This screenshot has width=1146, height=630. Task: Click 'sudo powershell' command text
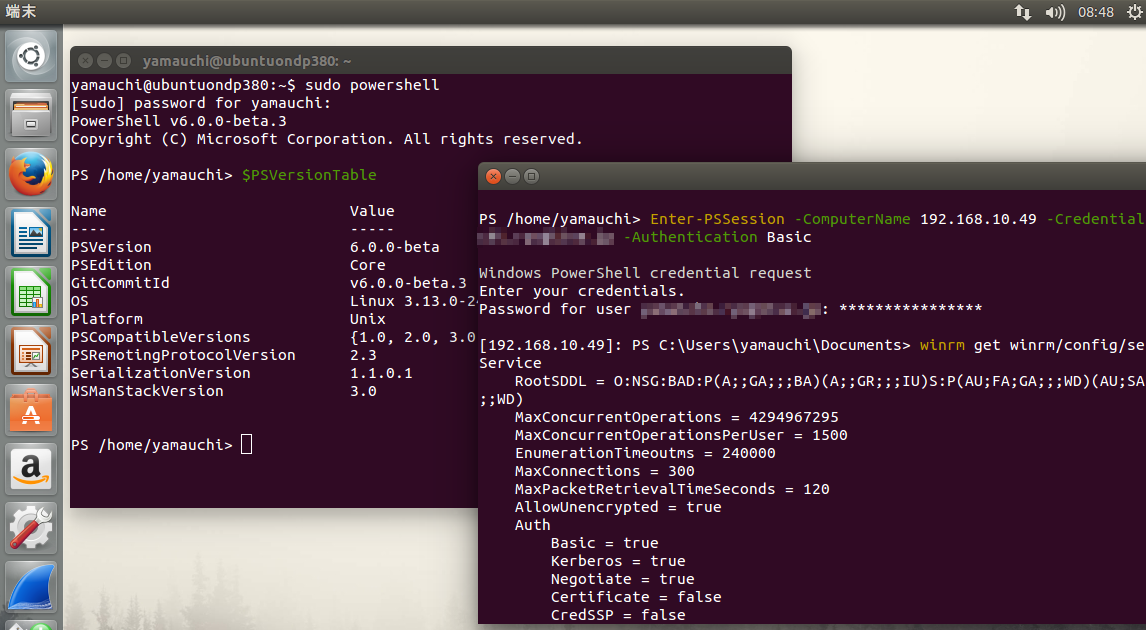[372, 85]
